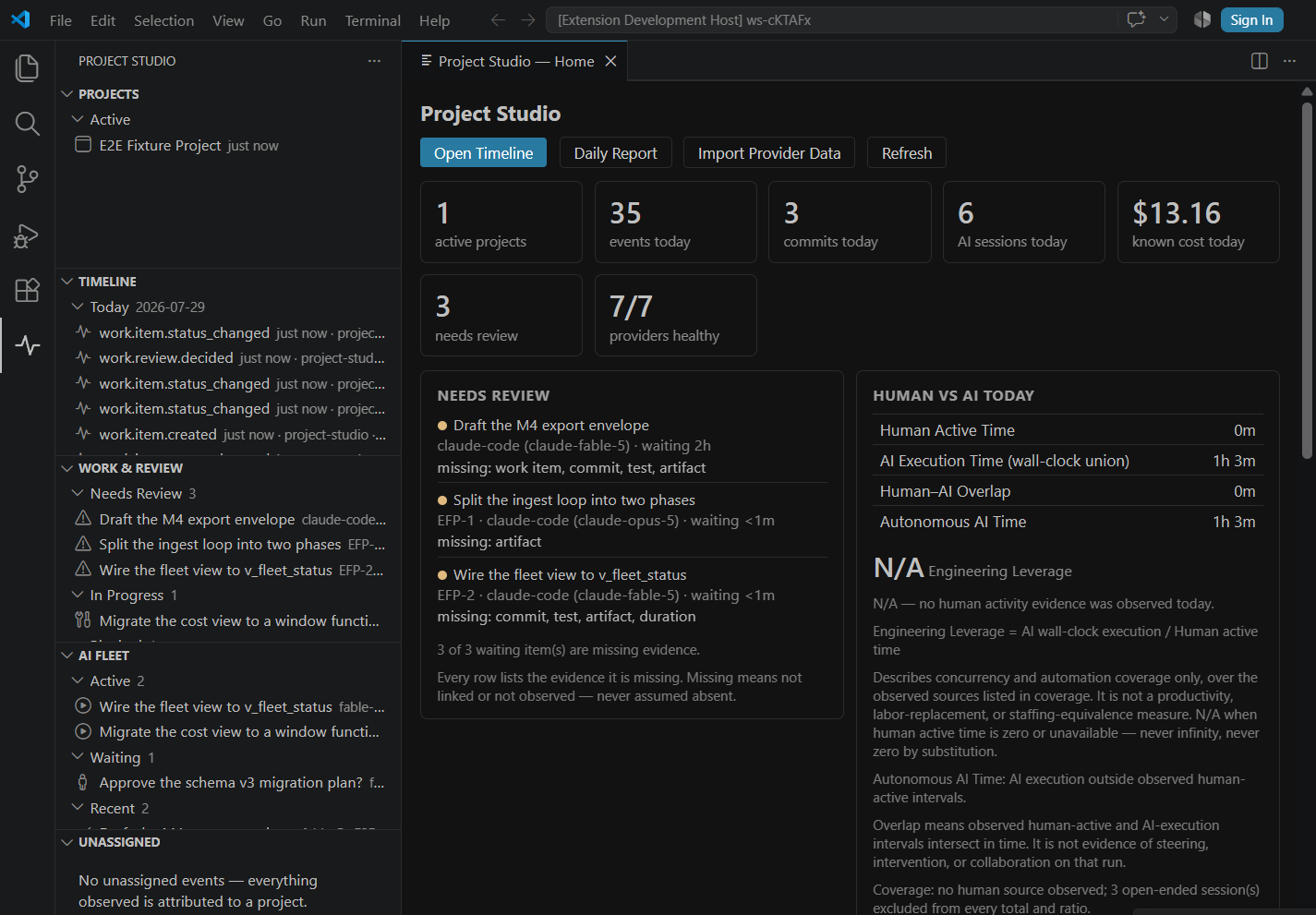Screen dimensions: 1316x915
Task: Click the Open Timeline button
Action: (x=483, y=153)
